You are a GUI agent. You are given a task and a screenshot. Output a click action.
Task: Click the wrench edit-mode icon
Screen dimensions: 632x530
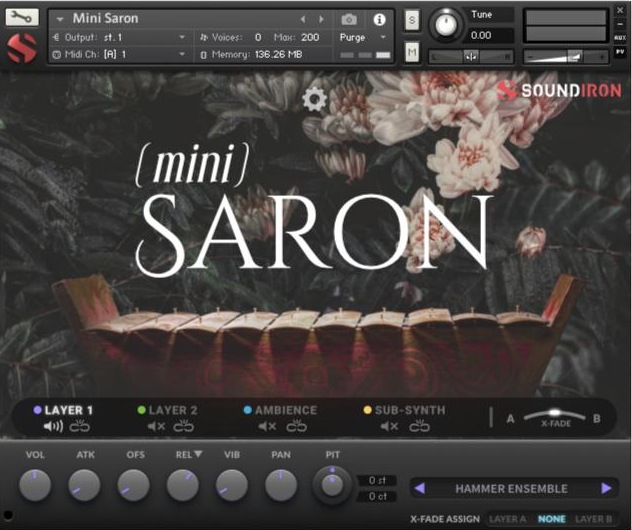22,18
